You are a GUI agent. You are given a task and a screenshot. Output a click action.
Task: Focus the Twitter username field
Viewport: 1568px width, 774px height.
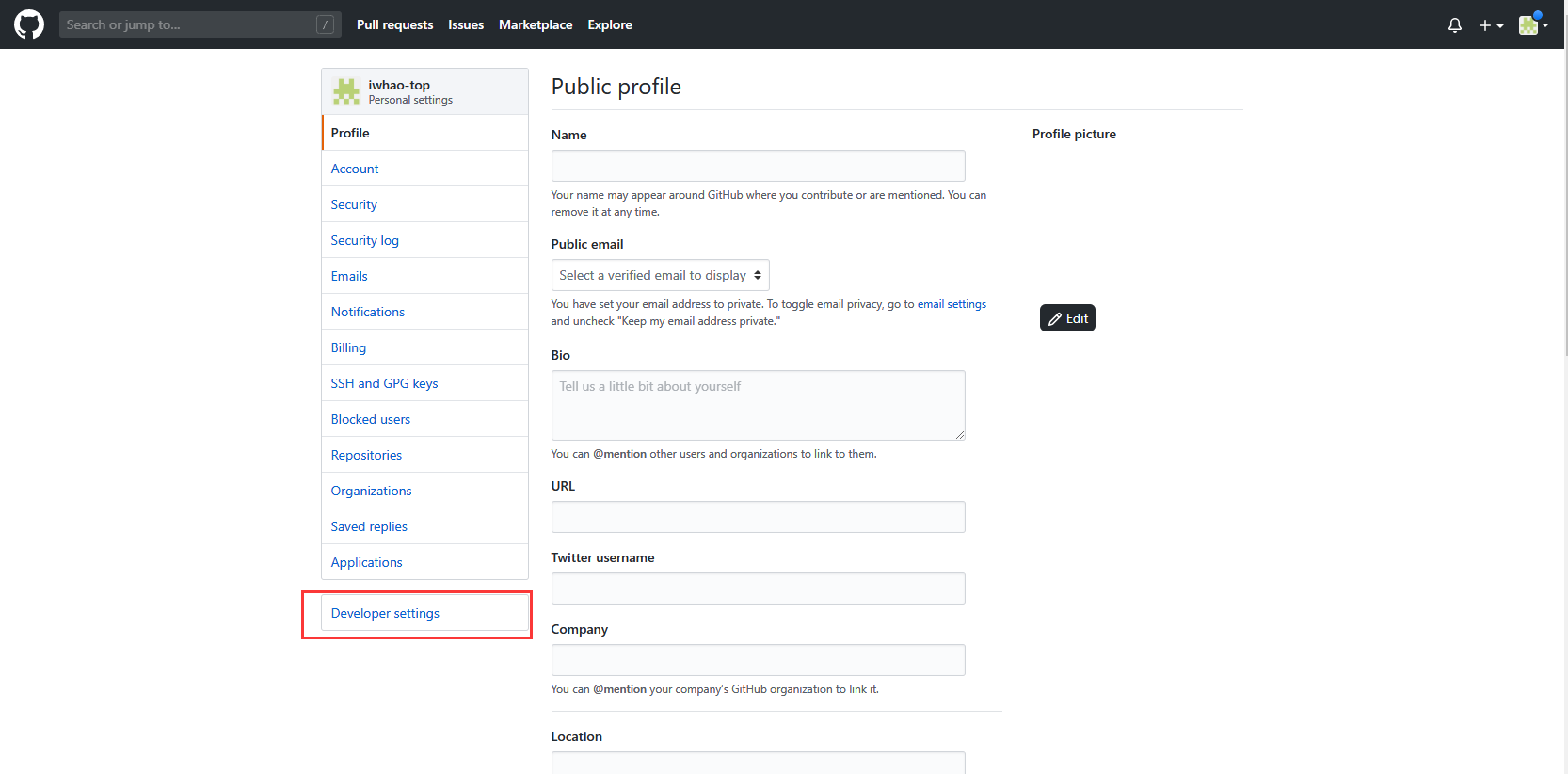click(x=758, y=589)
